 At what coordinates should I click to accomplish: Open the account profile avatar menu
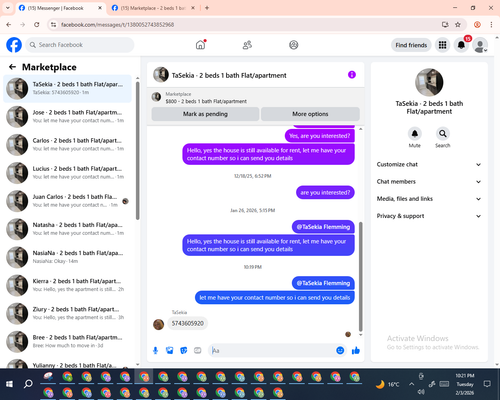pos(480,45)
